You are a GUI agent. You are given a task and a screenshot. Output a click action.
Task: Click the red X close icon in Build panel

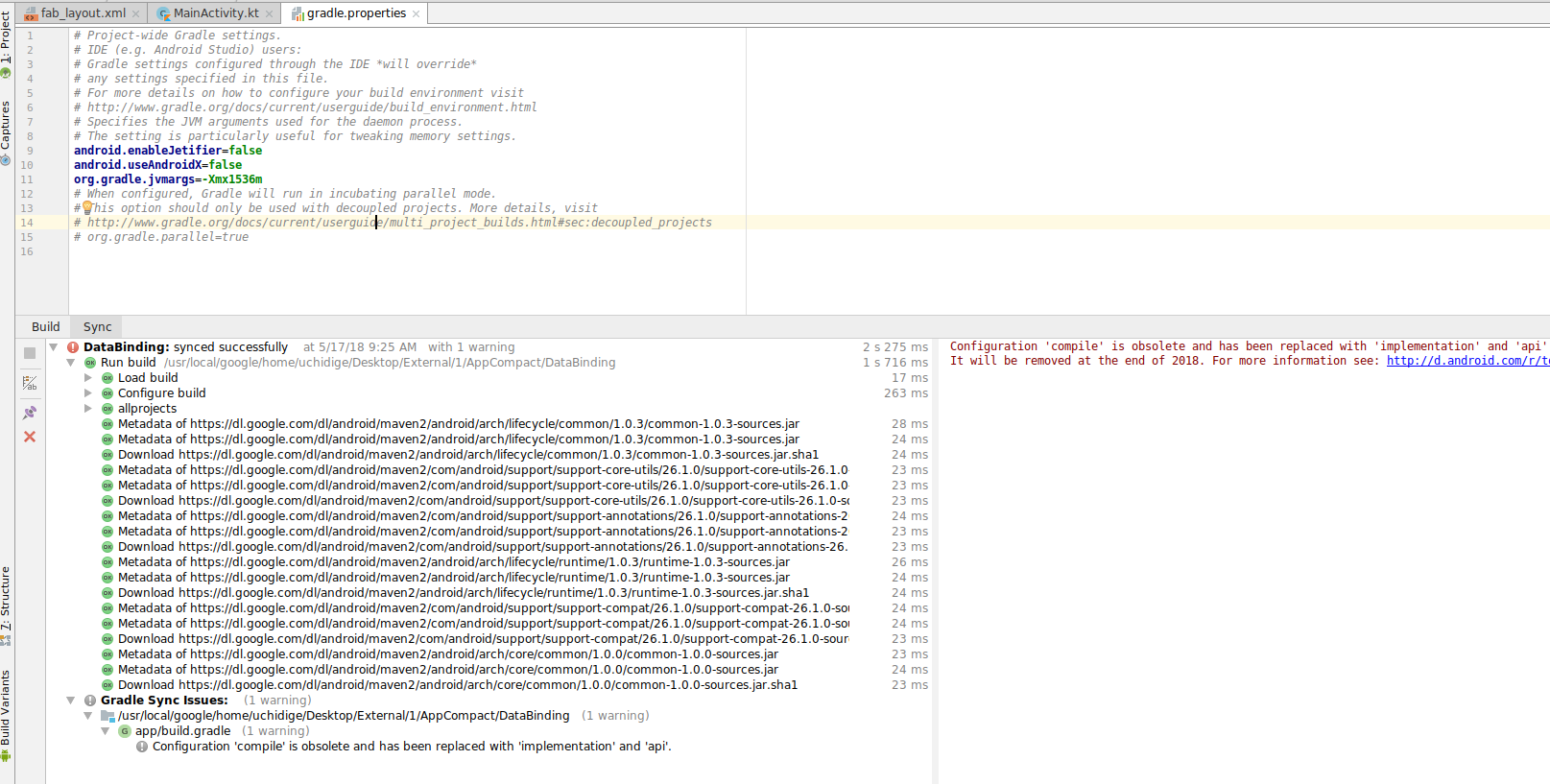coord(30,437)
